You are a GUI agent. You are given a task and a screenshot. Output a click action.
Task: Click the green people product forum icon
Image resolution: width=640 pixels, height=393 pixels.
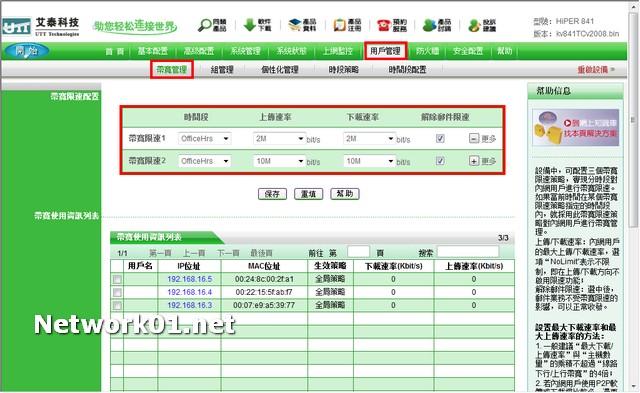click(429, 25)
